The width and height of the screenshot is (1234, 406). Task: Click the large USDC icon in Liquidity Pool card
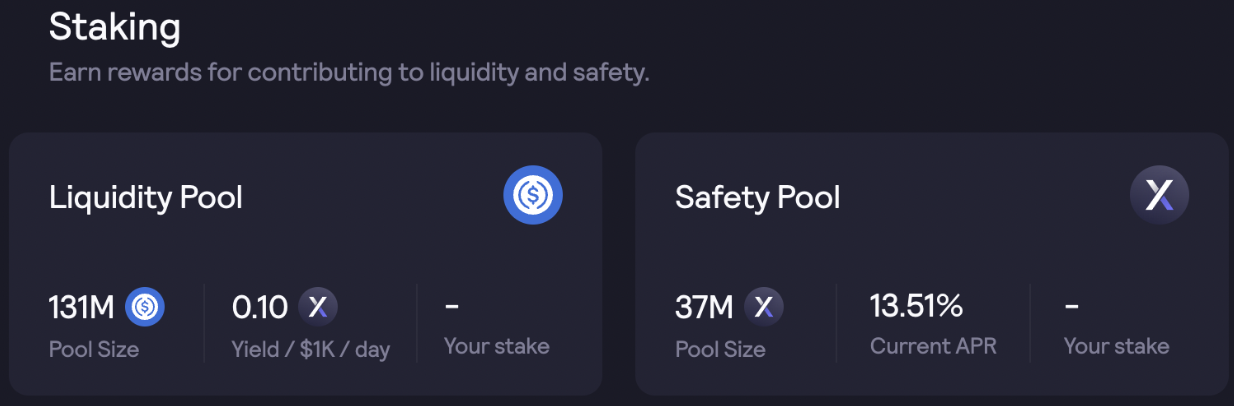point(533,195)
